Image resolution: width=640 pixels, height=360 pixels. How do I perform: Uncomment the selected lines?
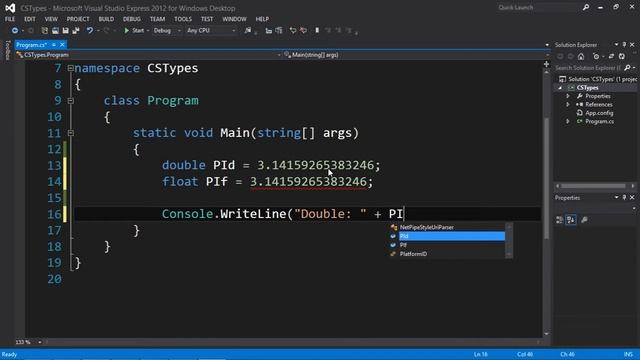[x=303, y=31]
